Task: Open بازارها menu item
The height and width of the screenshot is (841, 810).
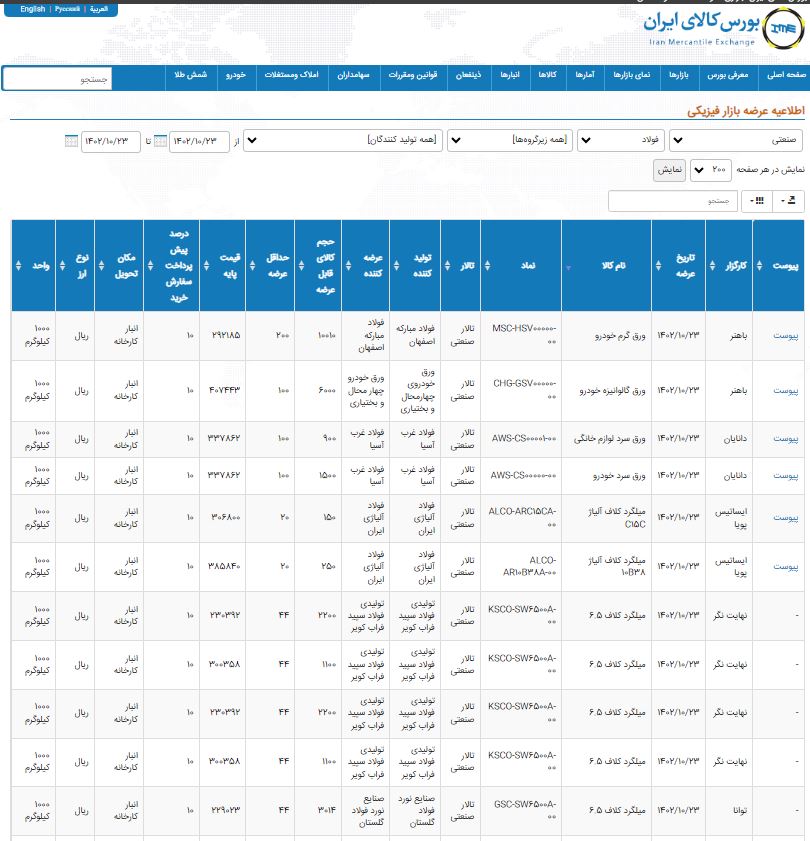Action: point(679,75)
